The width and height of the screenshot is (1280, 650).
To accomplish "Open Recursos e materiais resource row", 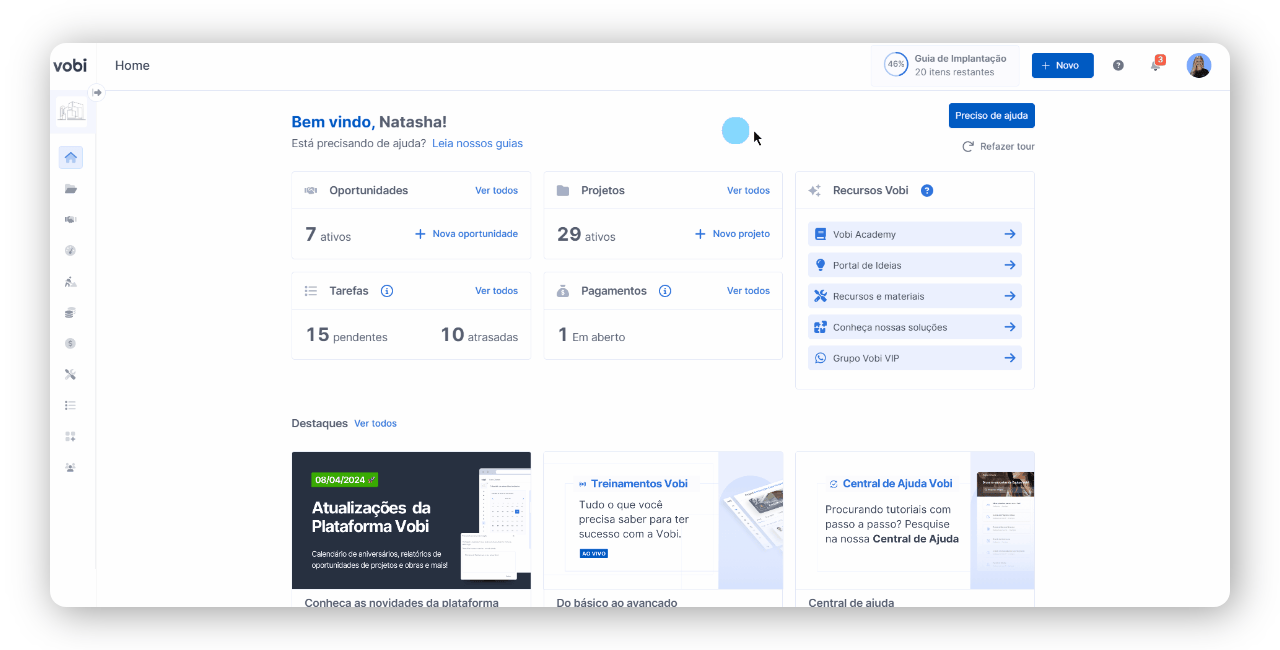I will [x=915, y=296].
